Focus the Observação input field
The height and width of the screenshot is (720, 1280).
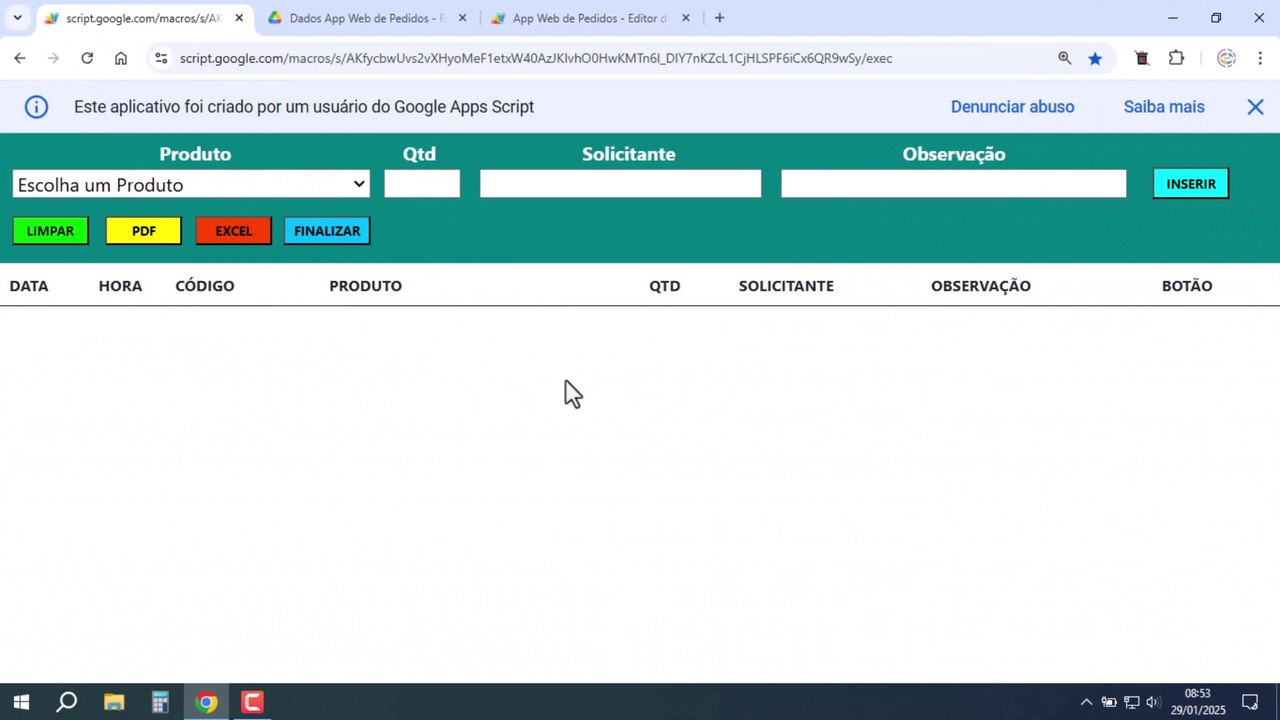point(953,184)
